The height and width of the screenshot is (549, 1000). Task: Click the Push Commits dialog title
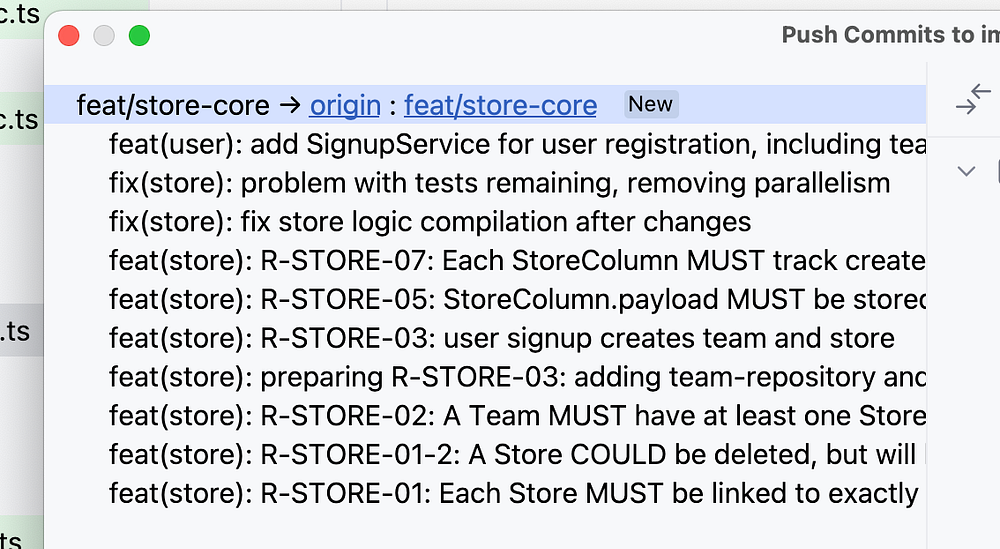[x=889, y=35]
